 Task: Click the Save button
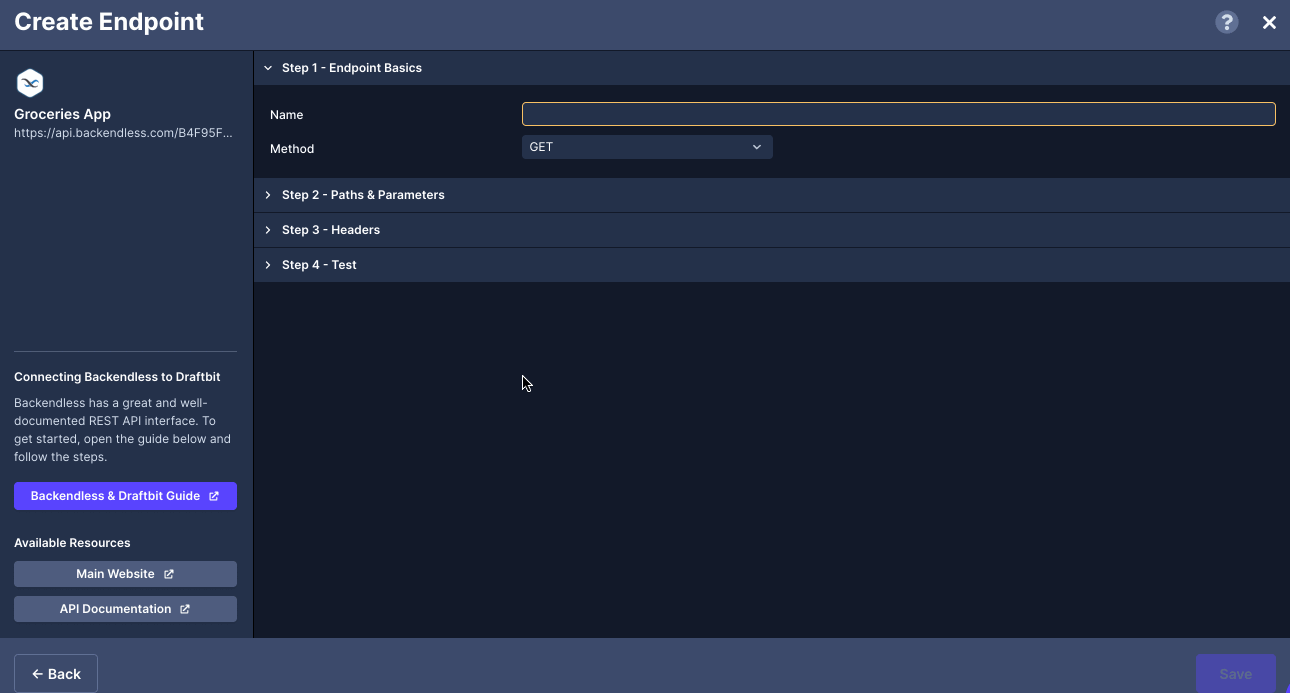(x=1236, y=674)
